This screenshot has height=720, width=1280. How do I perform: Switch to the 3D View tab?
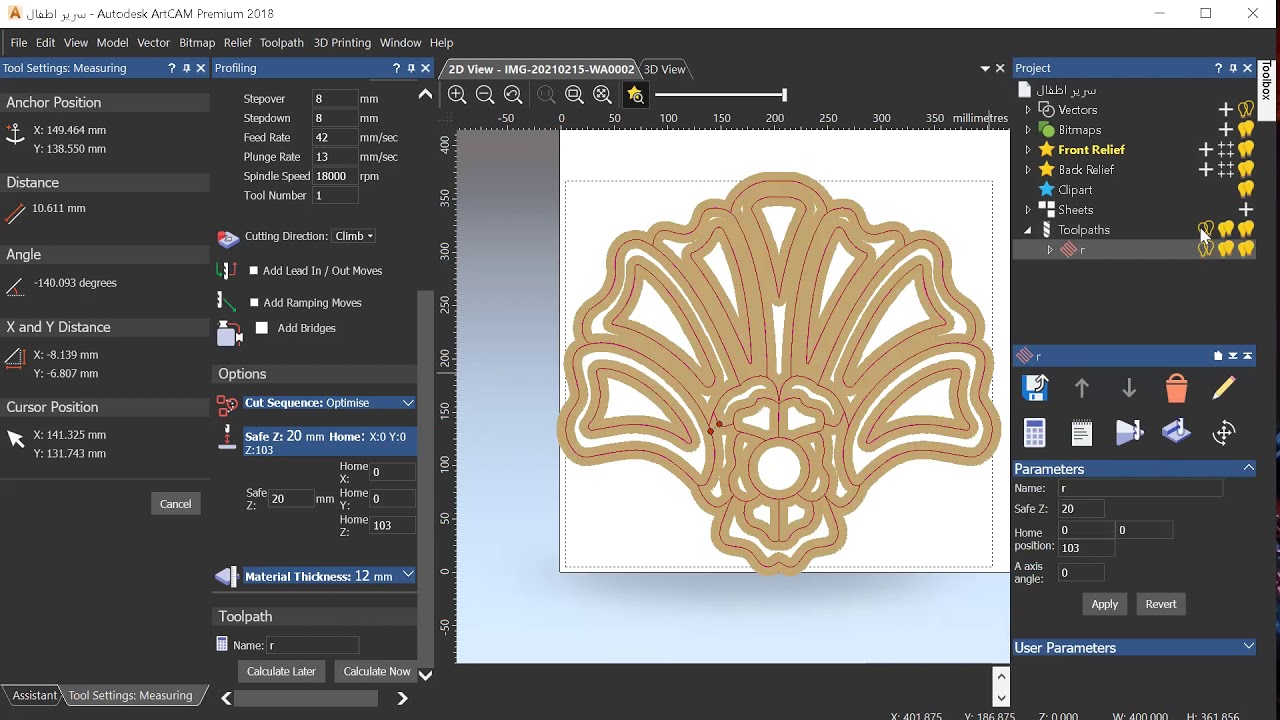tap(664, 69)
